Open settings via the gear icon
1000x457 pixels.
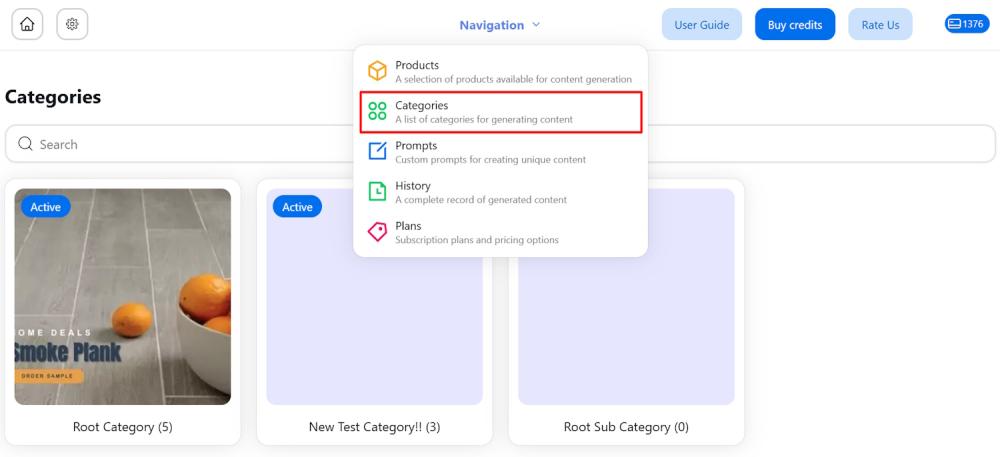pos(72,24)
